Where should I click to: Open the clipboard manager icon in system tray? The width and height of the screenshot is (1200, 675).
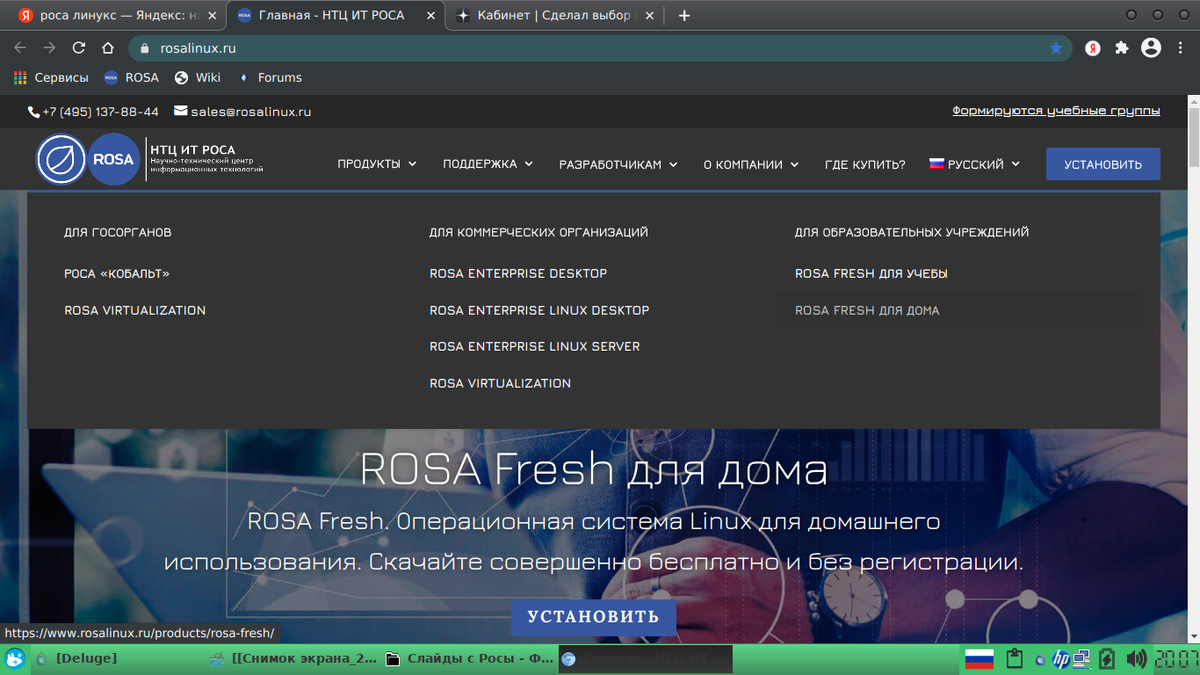click(1014, 658)
